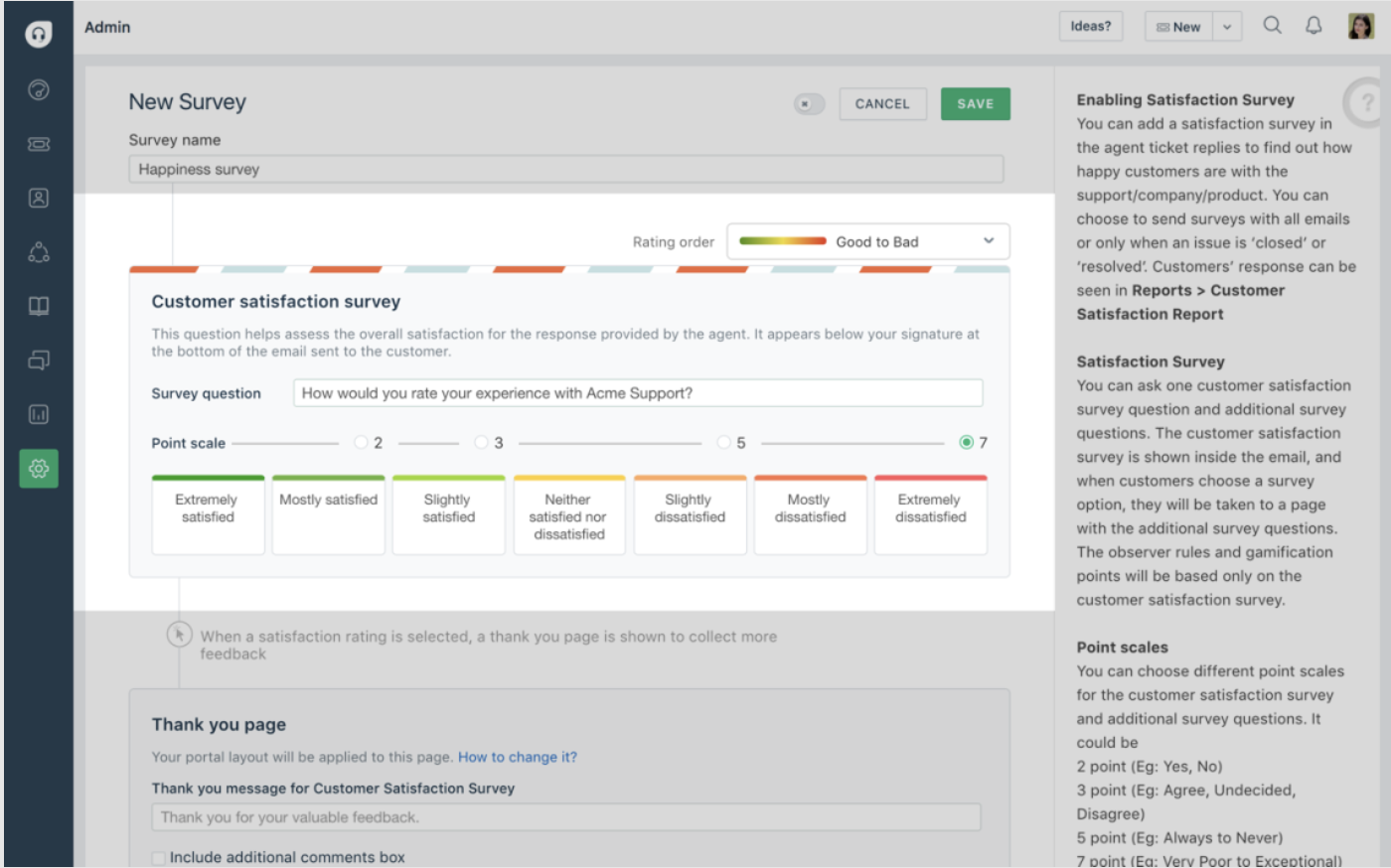Open the Solutions book icon in the sidebar
1391x868 pixels.
39,306
